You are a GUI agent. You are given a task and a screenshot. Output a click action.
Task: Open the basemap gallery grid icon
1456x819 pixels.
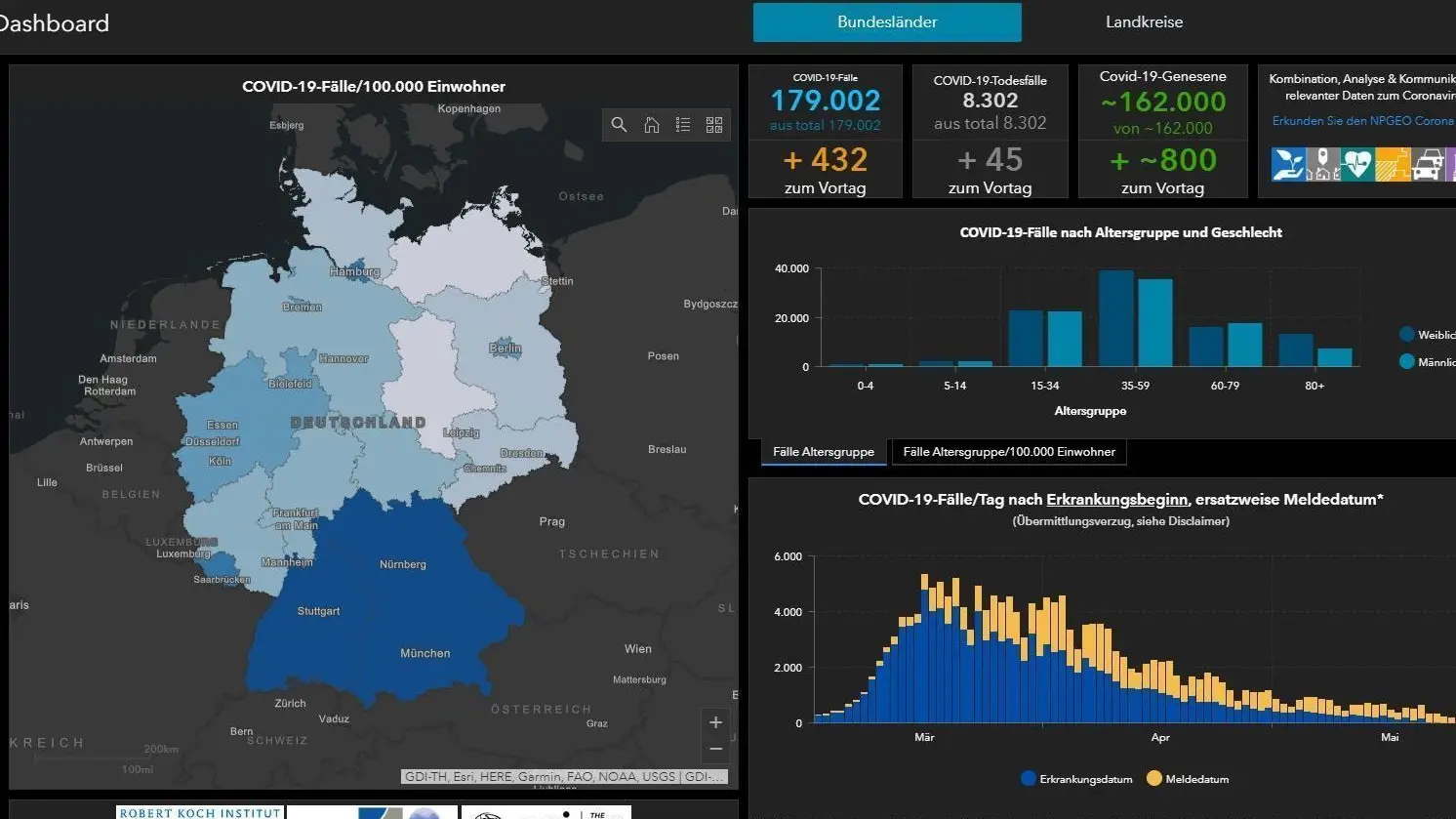click(x=714, y=125)
